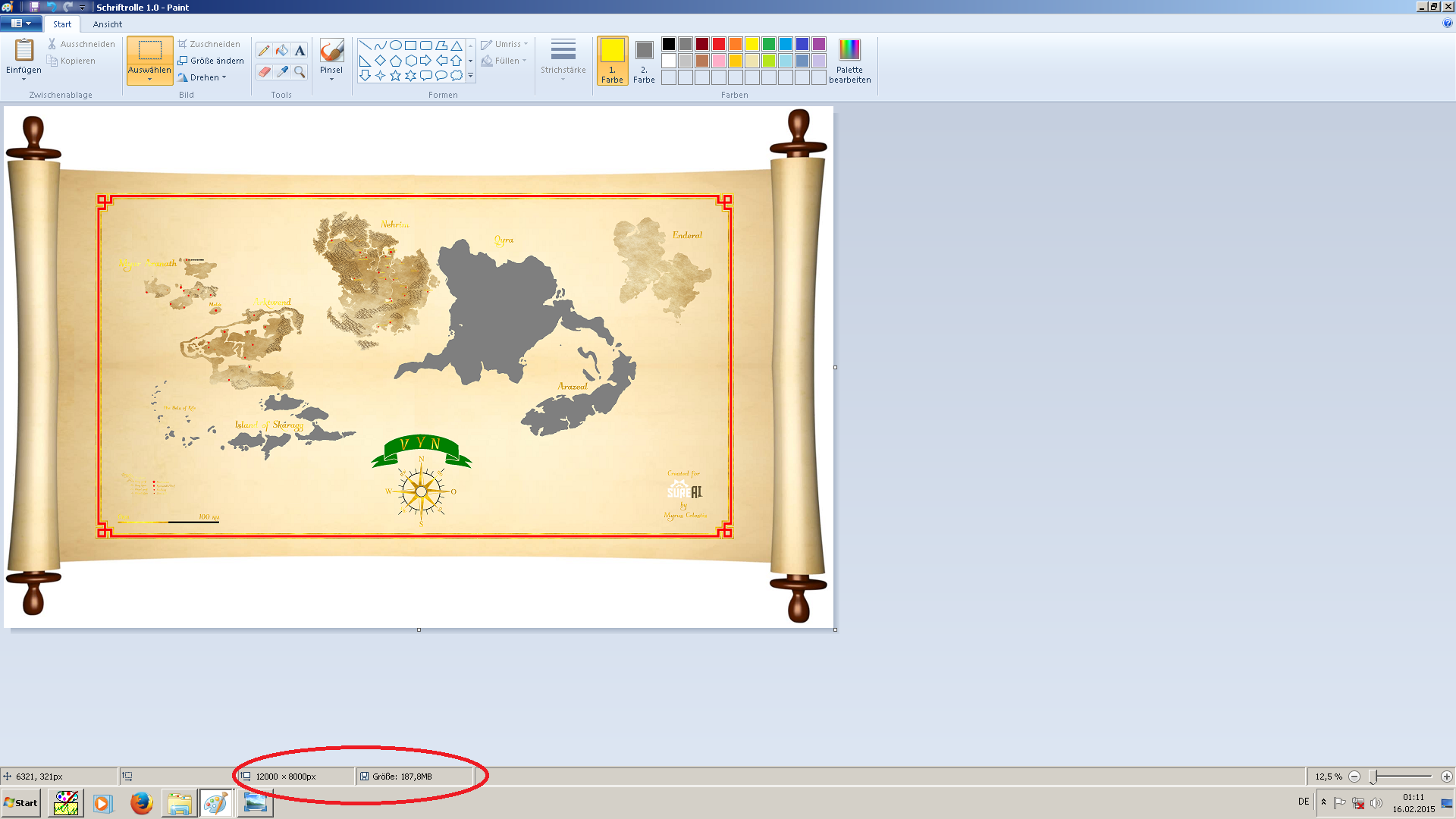Screen dimensions: 1456x819
Task: Open the Pinsel brushes dropdown arrow
Action: coord(331,80)
